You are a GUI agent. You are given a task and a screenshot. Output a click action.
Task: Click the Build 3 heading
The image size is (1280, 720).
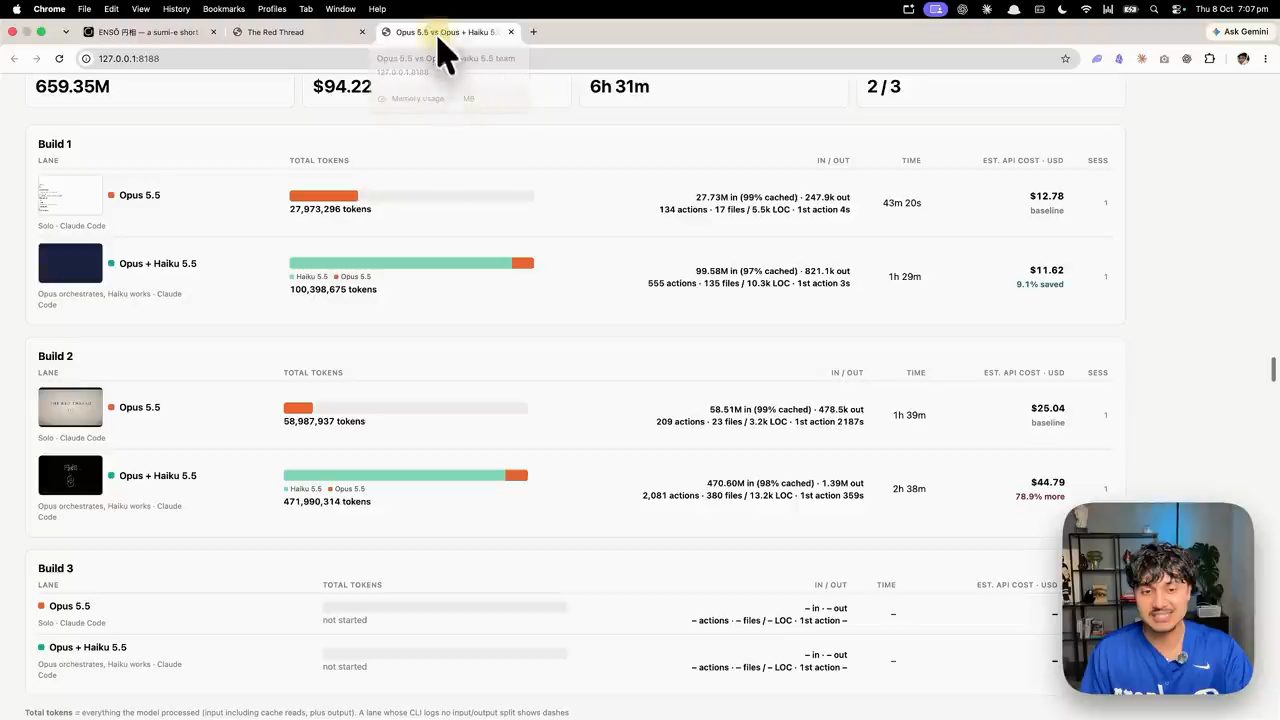[x=56, y=568]
